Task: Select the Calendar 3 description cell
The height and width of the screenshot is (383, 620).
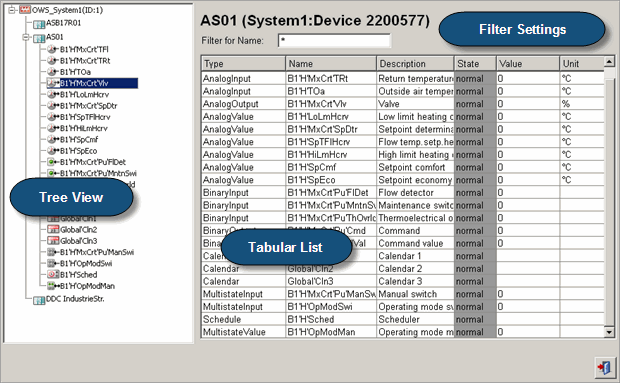Action: point(415,281)
